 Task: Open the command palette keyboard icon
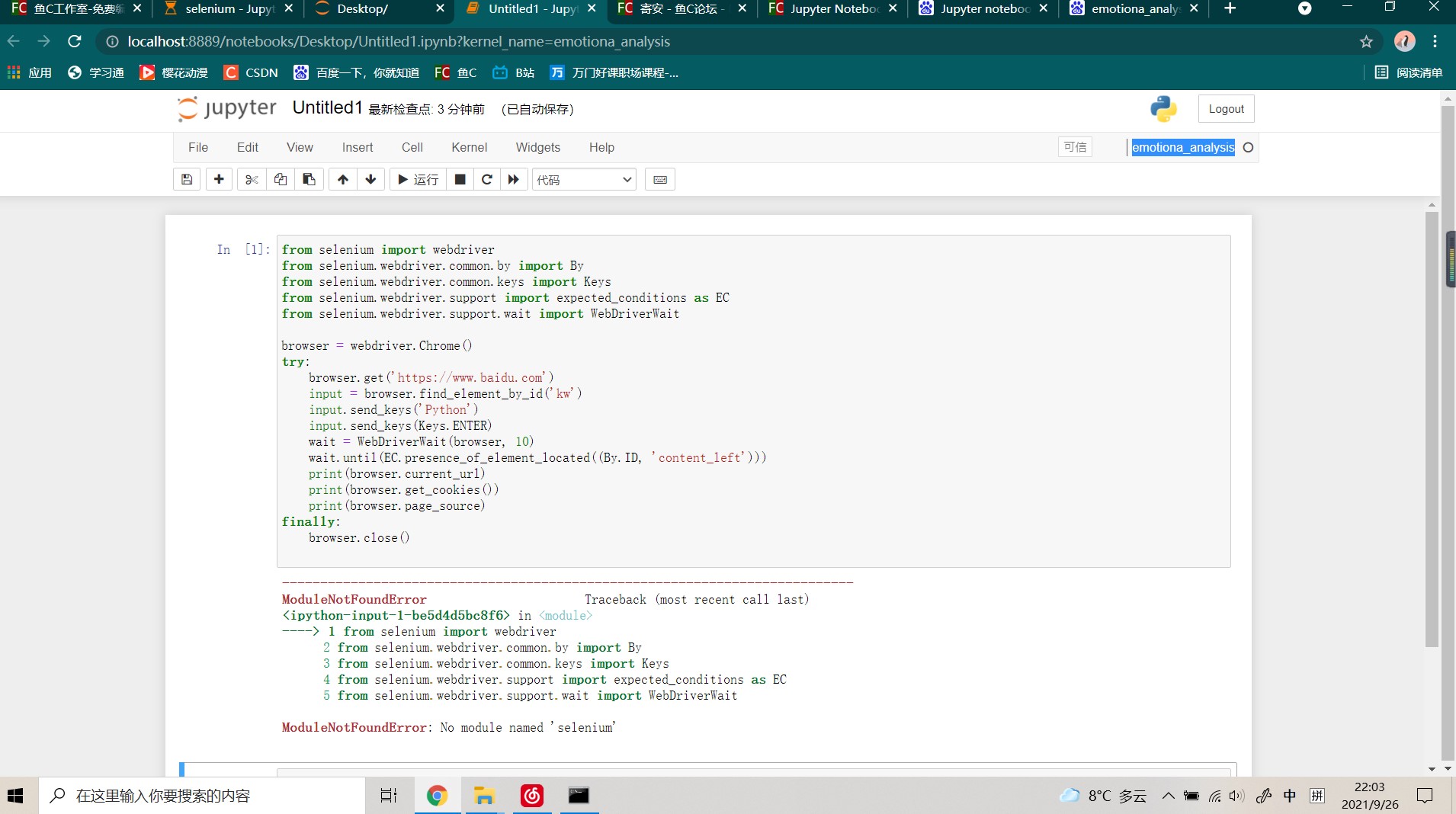(660, 180)
